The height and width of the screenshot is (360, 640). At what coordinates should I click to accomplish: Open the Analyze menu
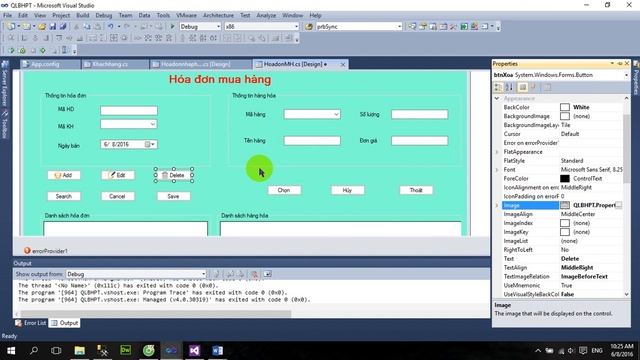[x=266, y=15]
